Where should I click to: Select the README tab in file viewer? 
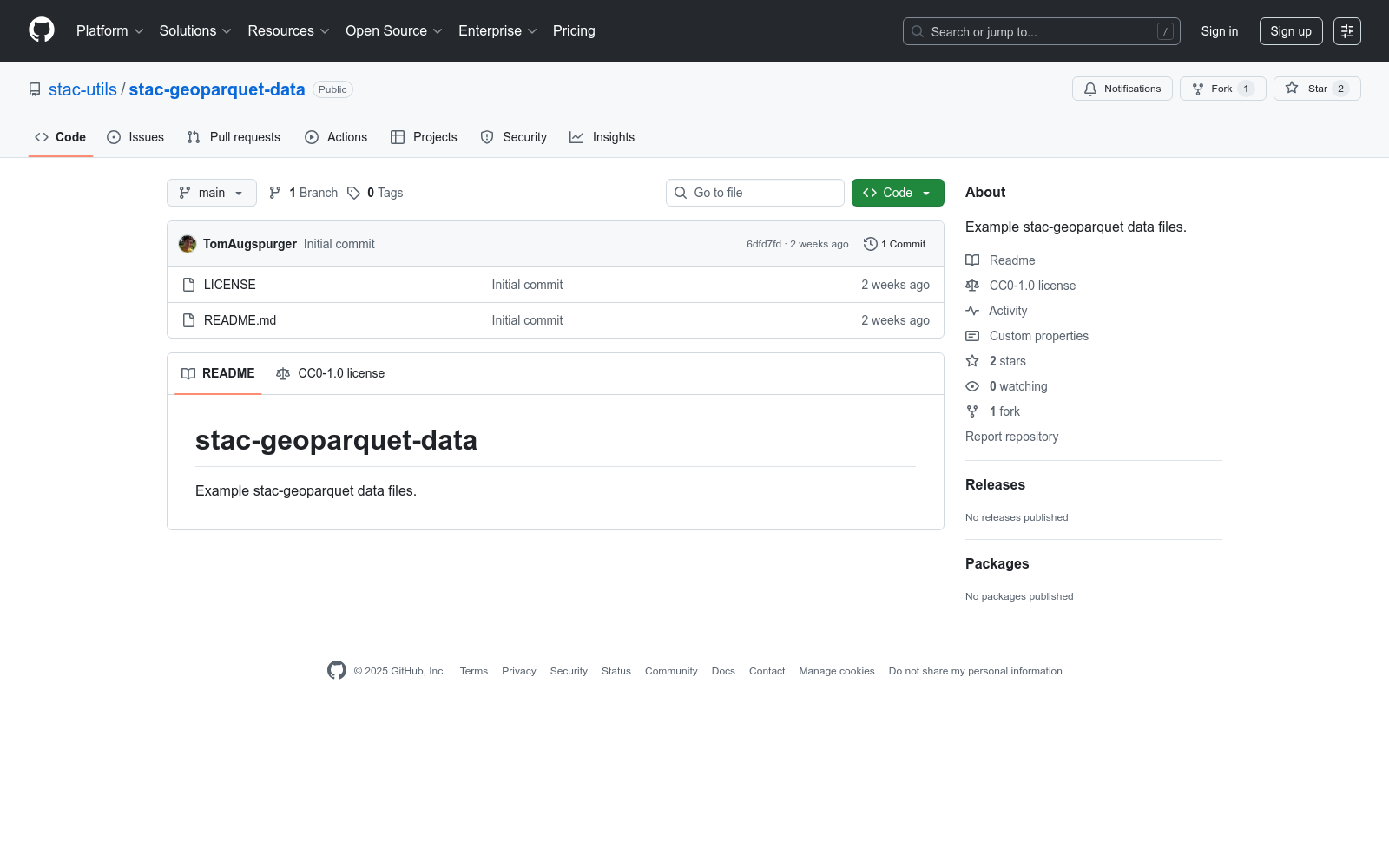point(218,373)
